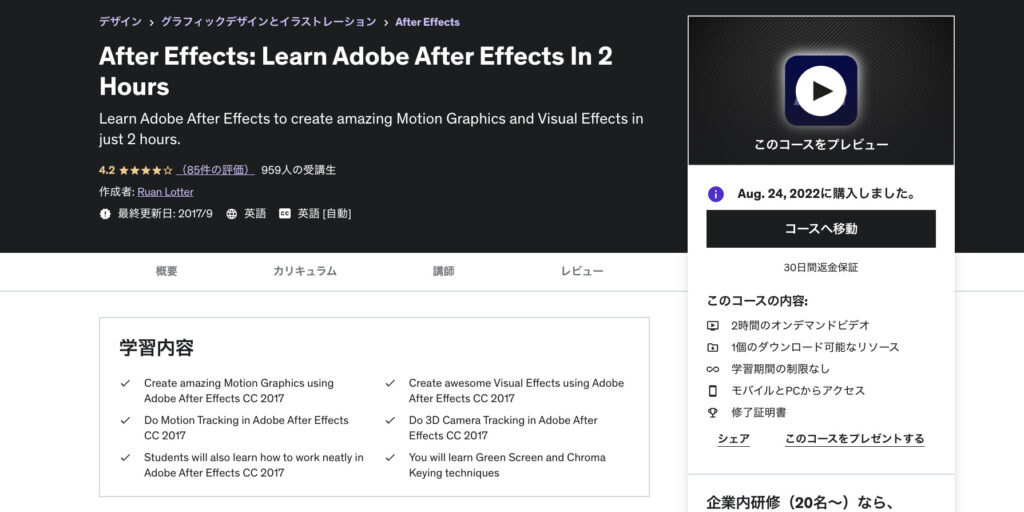This screenshot has height=512, width=1024.
Task: Click the 英語 [自動] caption language text
Action: [324, 214]
